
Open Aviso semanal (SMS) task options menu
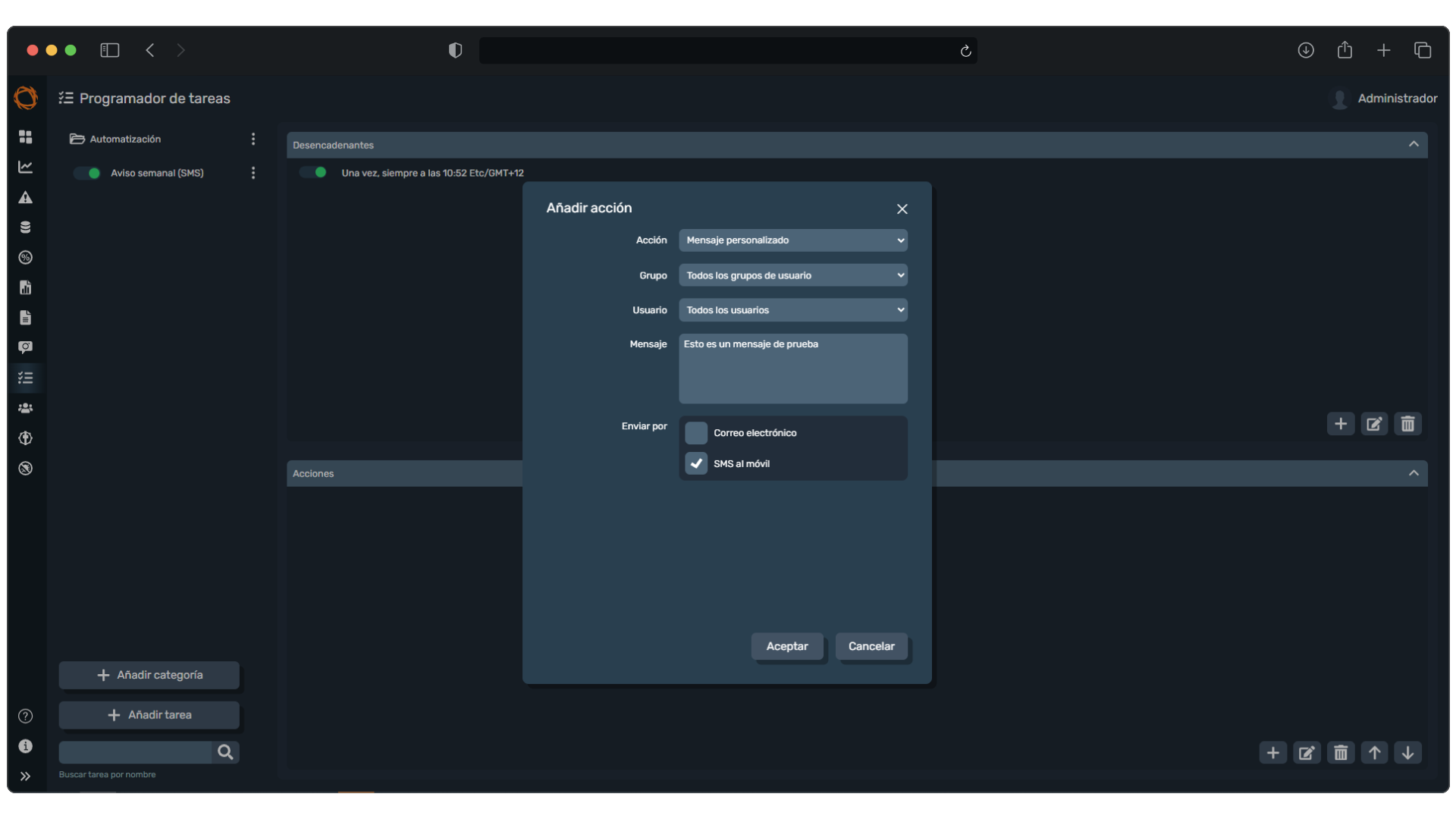click(253, 173)
